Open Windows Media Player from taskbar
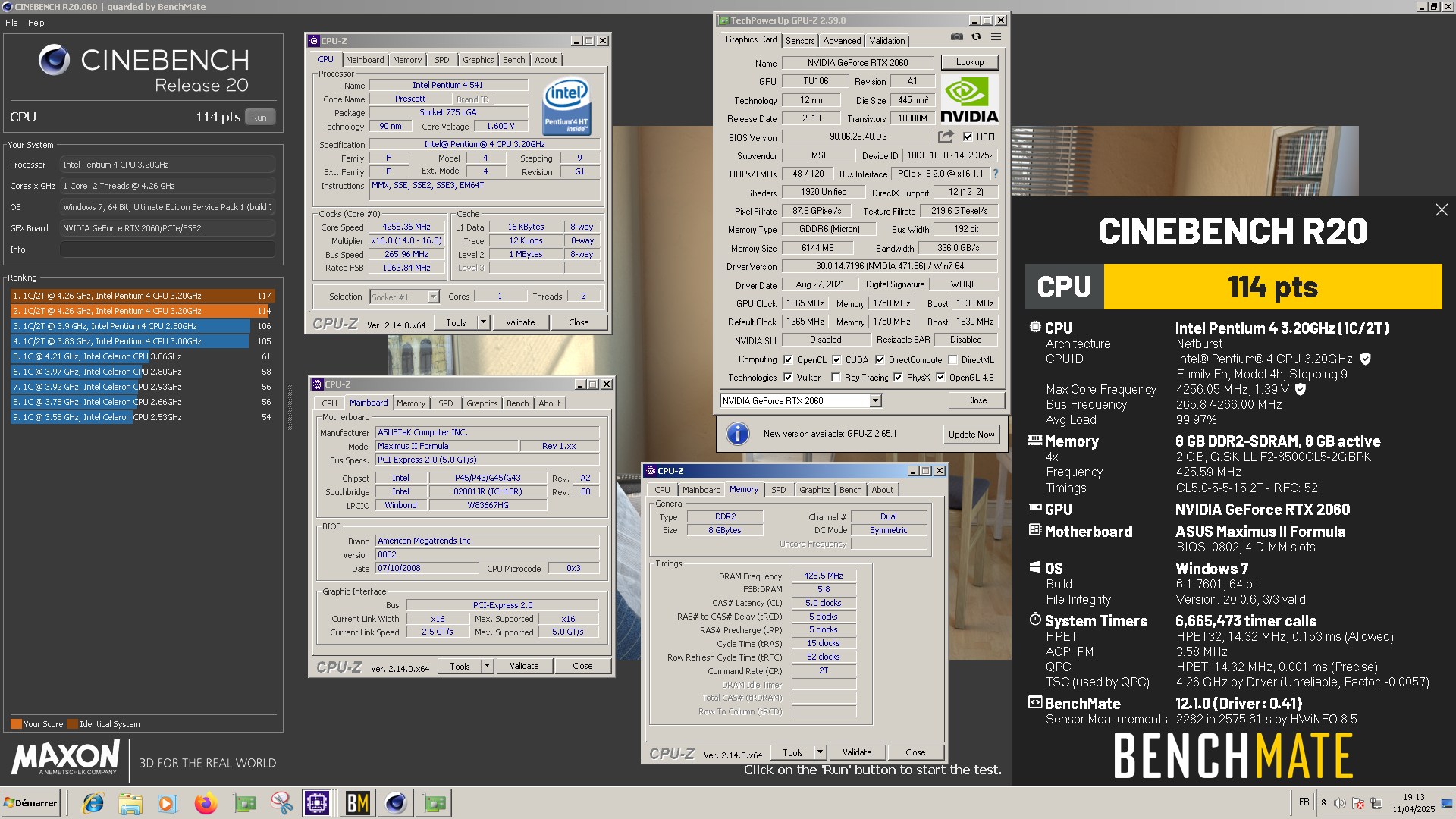The width and height of the screenshot is (1456, 819). click(x=168, y=803)
